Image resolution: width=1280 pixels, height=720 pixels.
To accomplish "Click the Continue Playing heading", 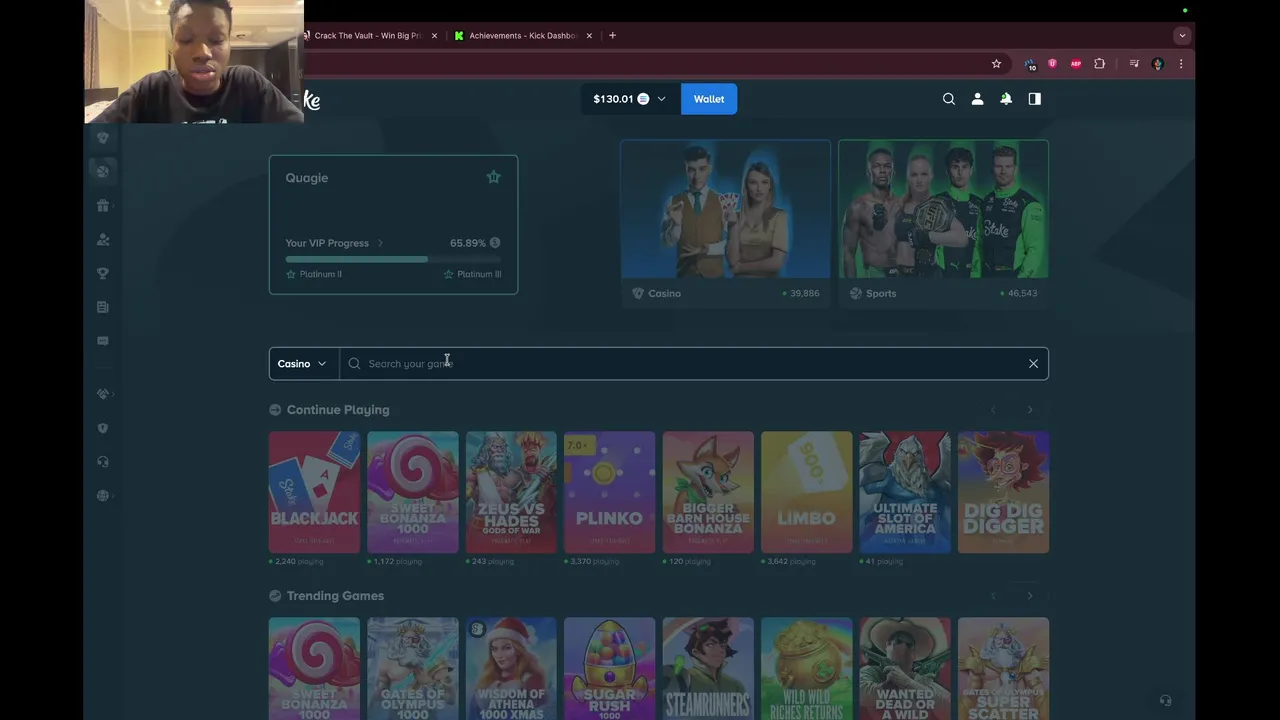I will pos(338,410).
